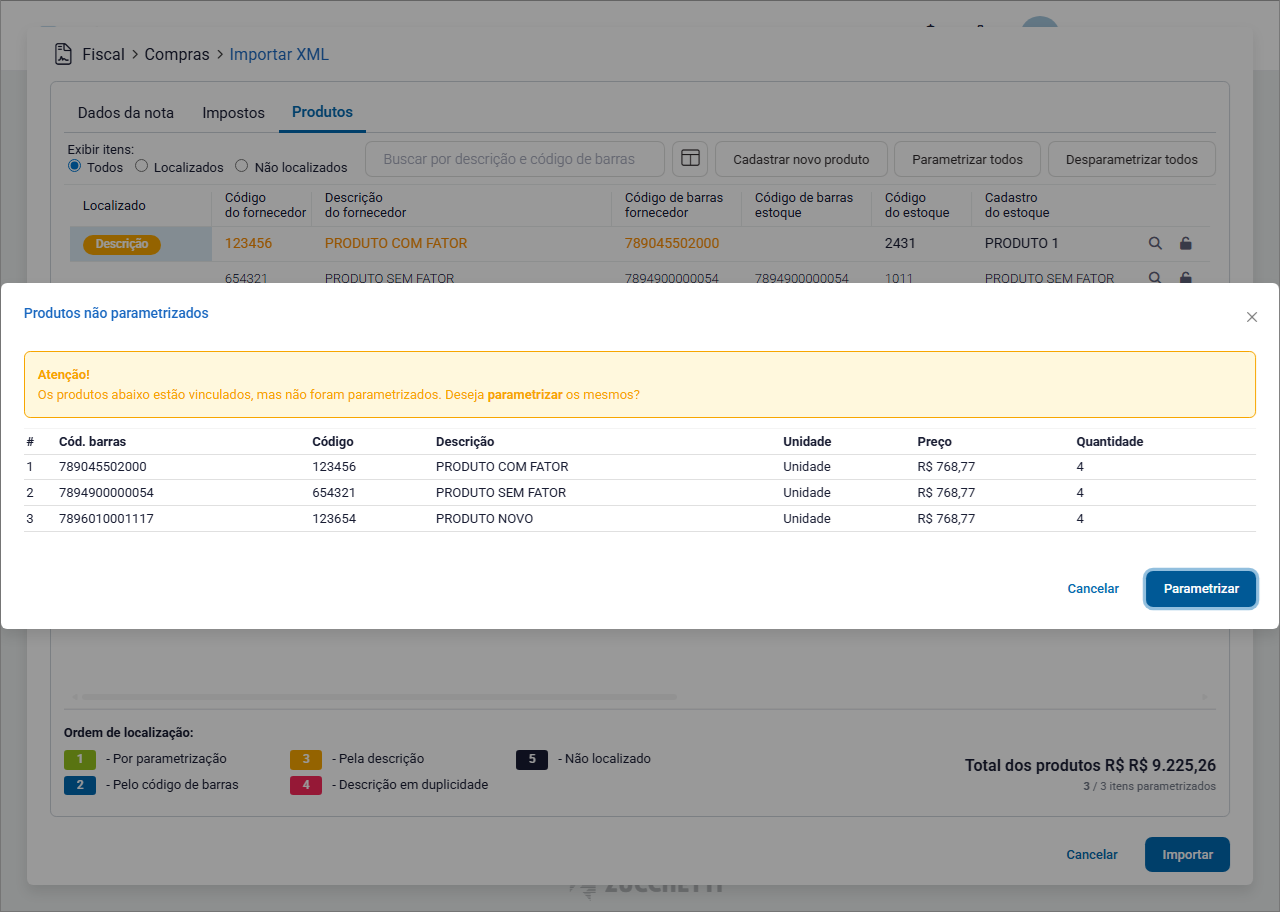Select the Localizados radio option

142,166
